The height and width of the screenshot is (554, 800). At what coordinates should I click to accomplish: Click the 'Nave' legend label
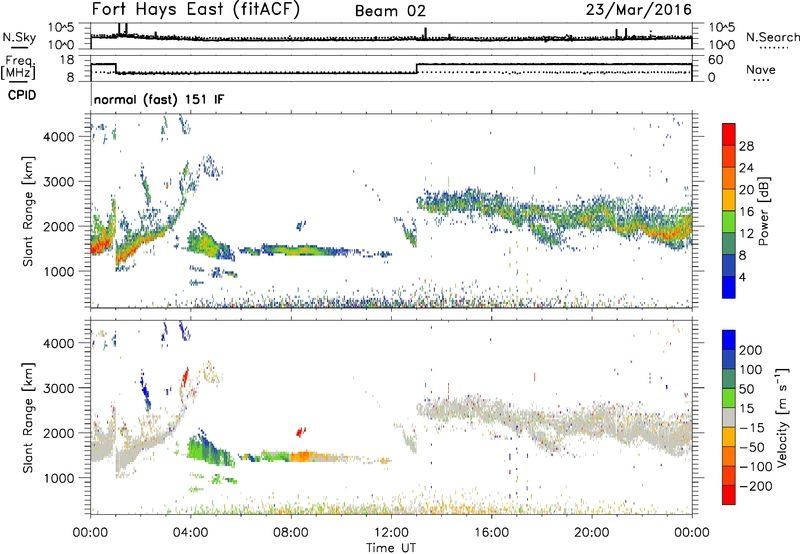coord(760,69)
